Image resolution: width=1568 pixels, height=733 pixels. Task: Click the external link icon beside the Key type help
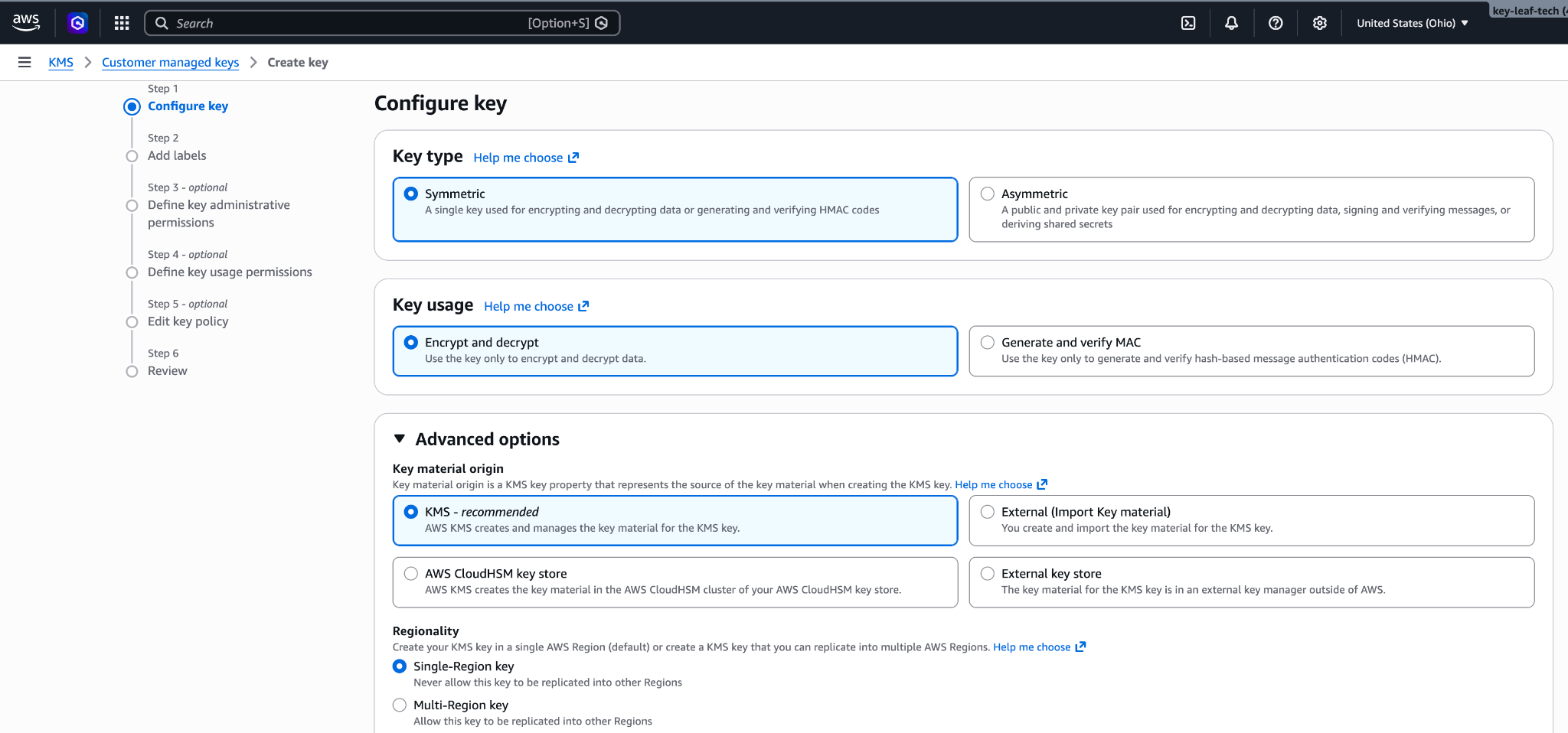pos(573,158)
